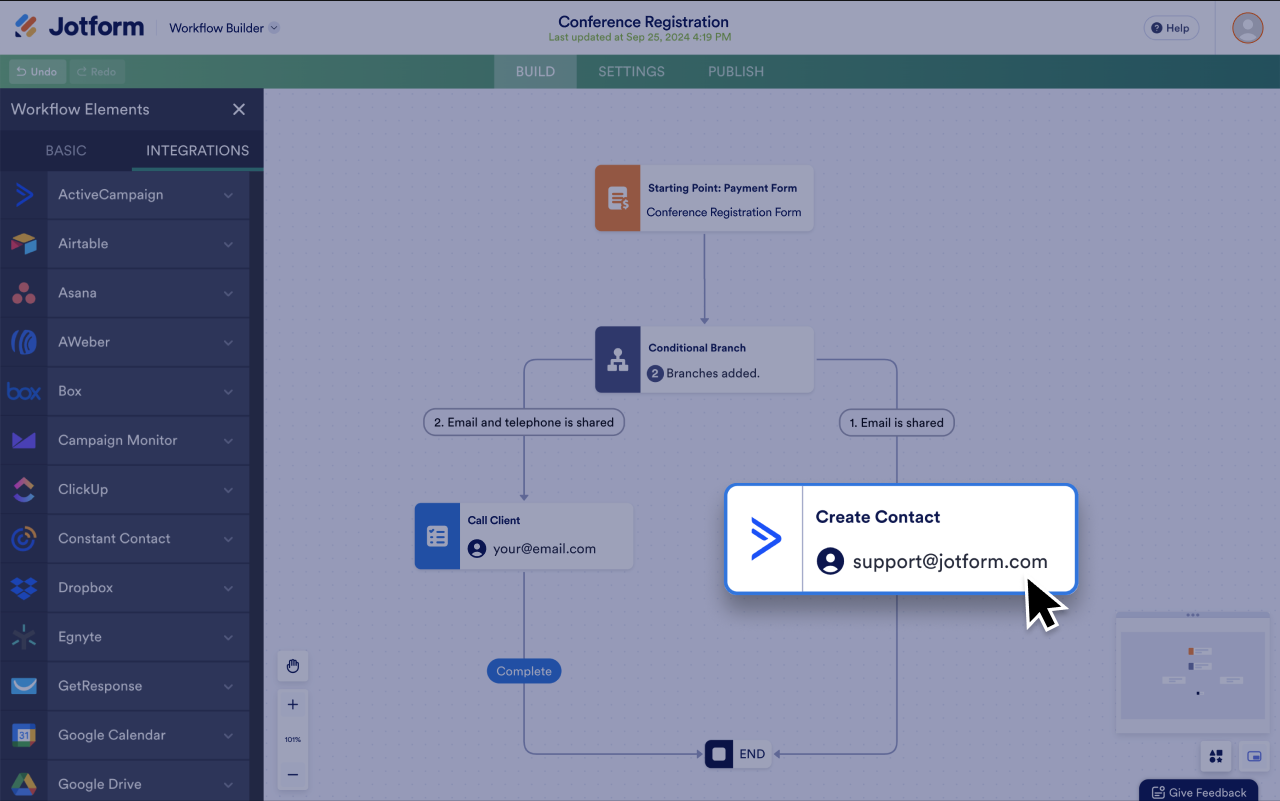Expand the Constant Contact chevron

click(x=229, y=538)
